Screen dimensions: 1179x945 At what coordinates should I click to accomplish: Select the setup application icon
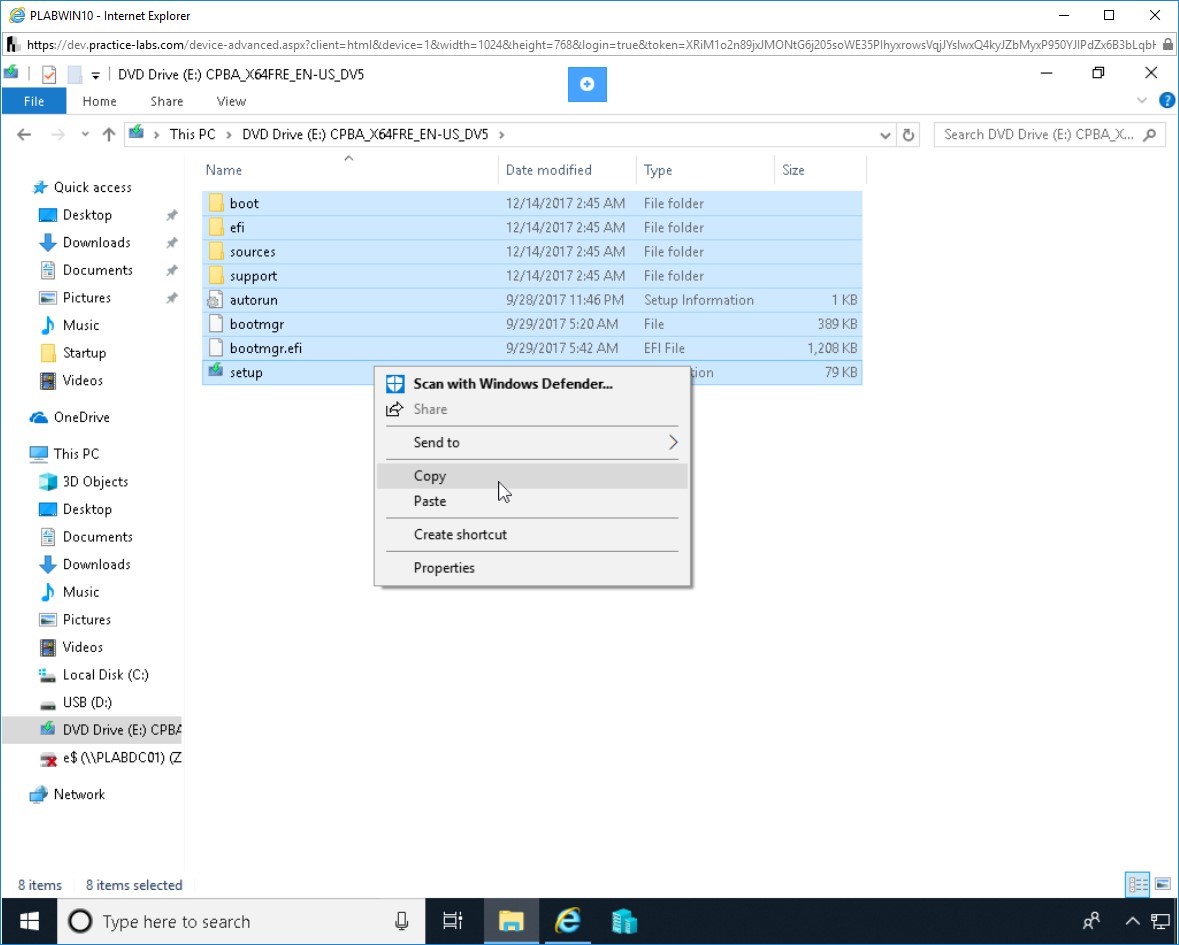(216, 371)
